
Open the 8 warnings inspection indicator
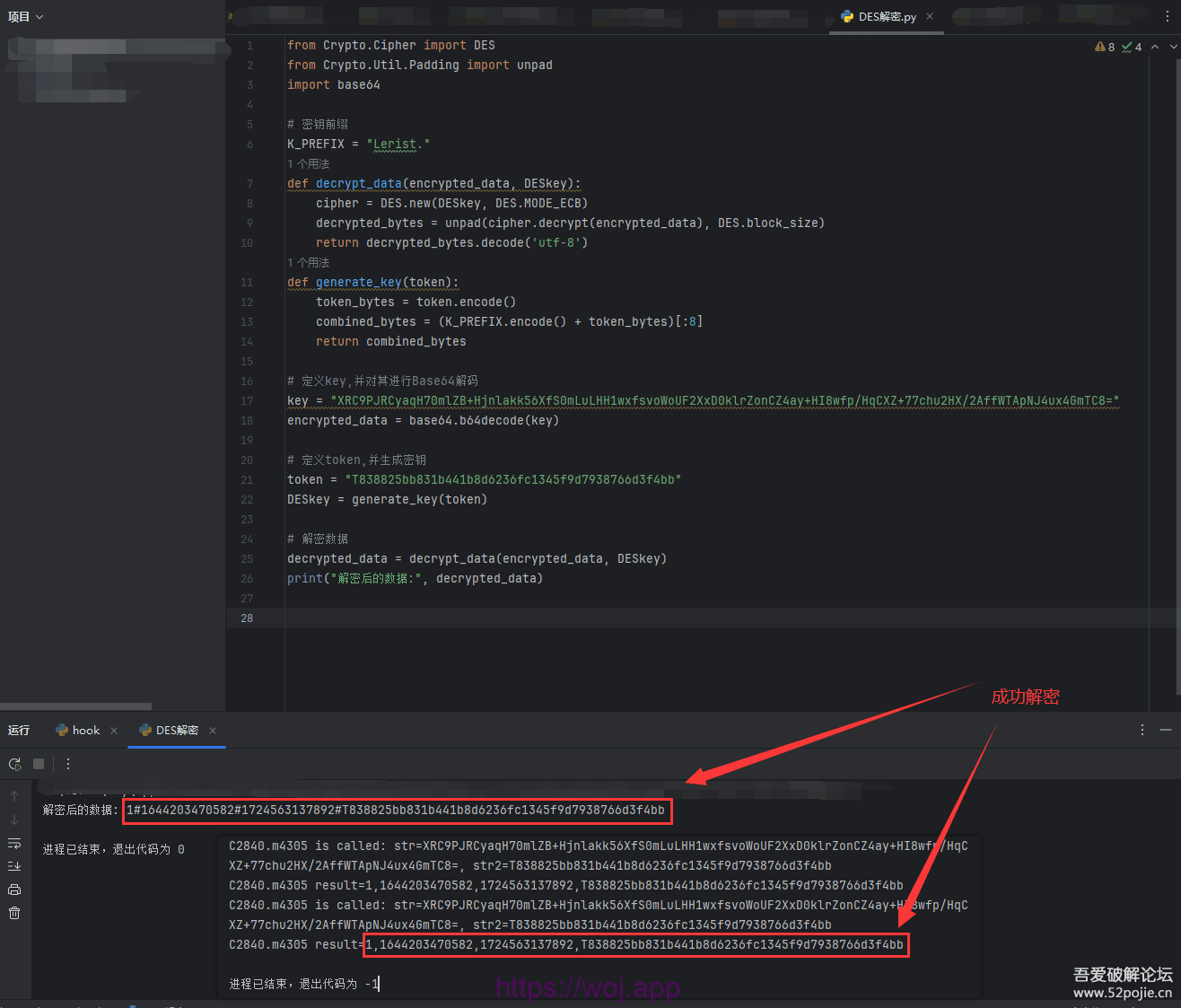[1105, 47]
